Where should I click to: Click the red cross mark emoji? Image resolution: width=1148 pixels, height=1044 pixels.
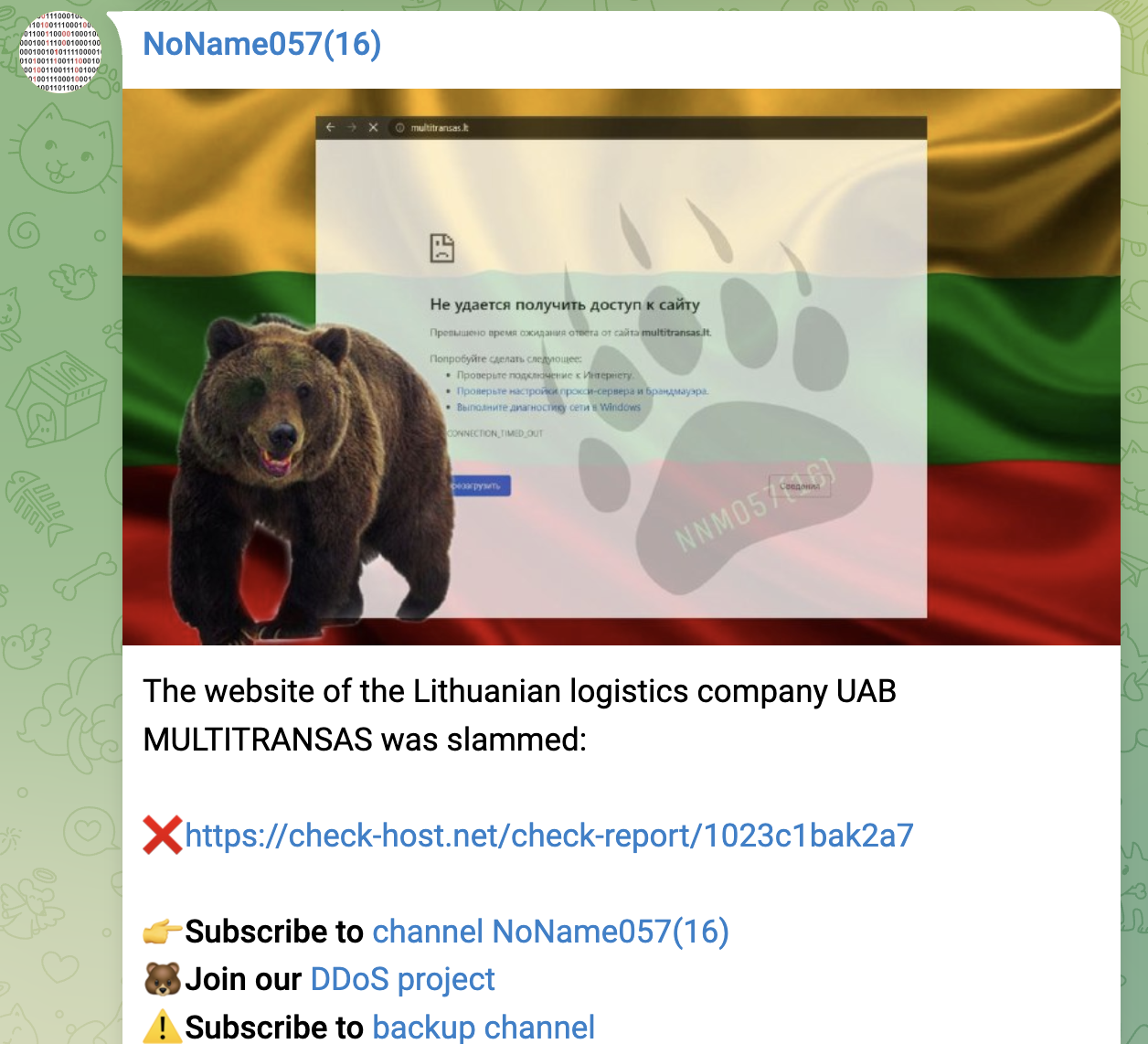coord(163,836)
